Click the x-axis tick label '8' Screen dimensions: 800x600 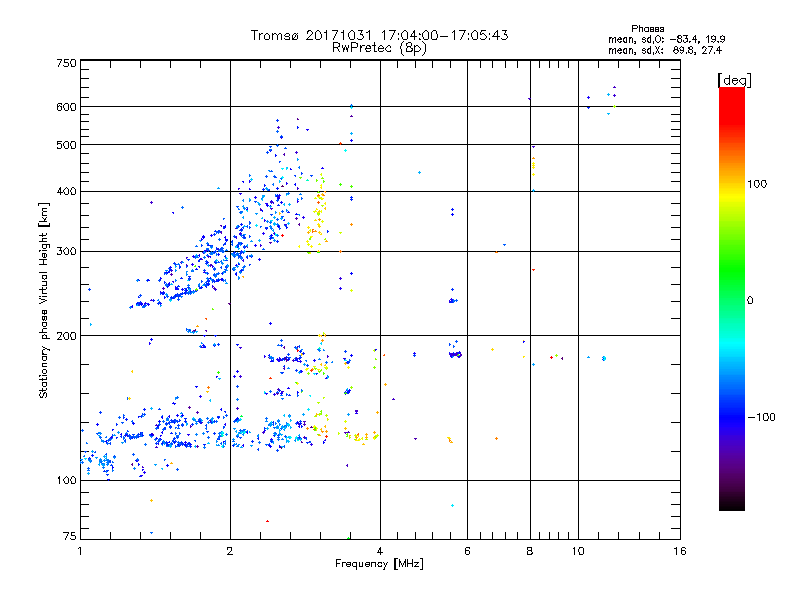(530, 551)
